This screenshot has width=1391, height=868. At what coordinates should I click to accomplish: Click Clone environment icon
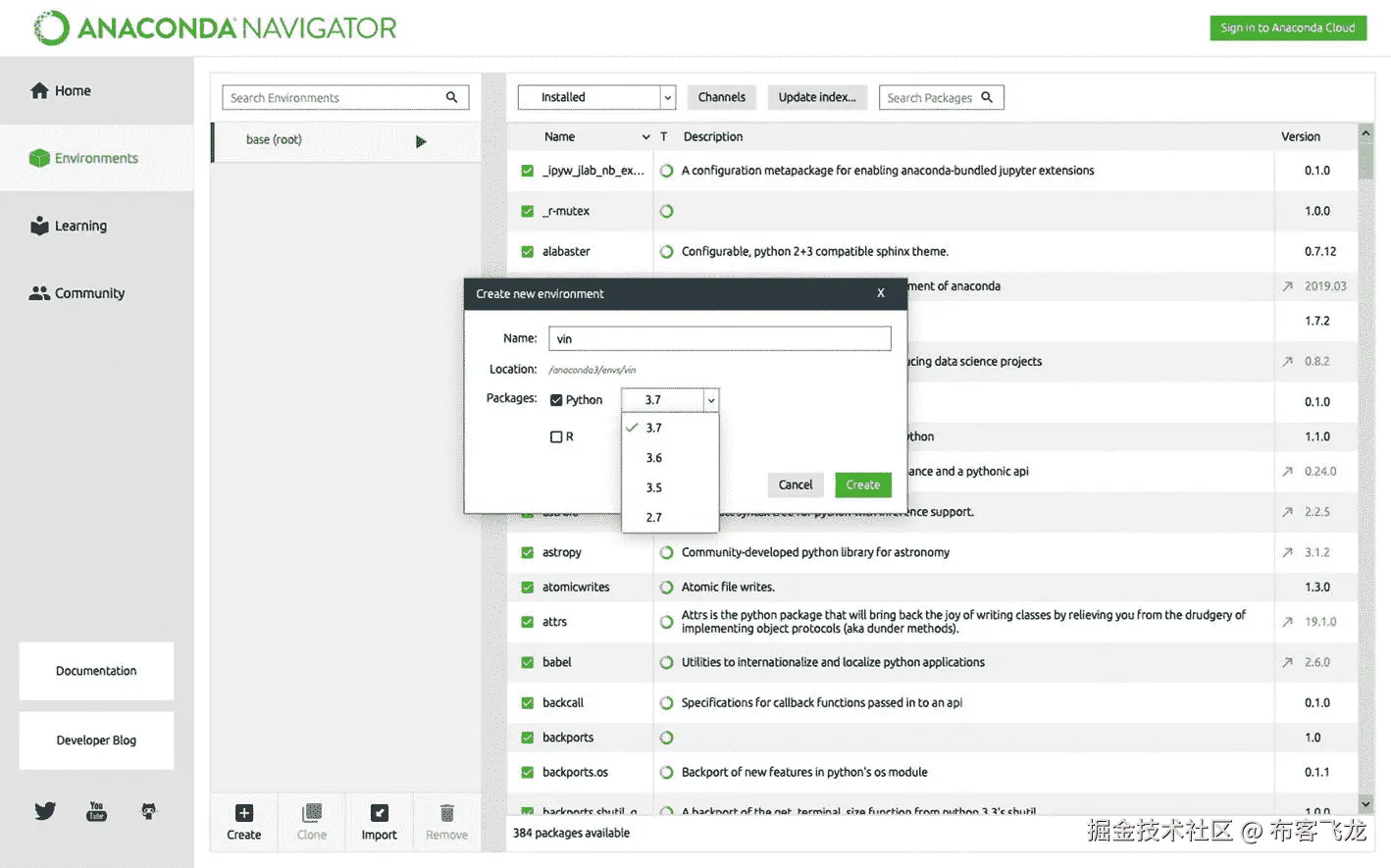coord(312,813)
